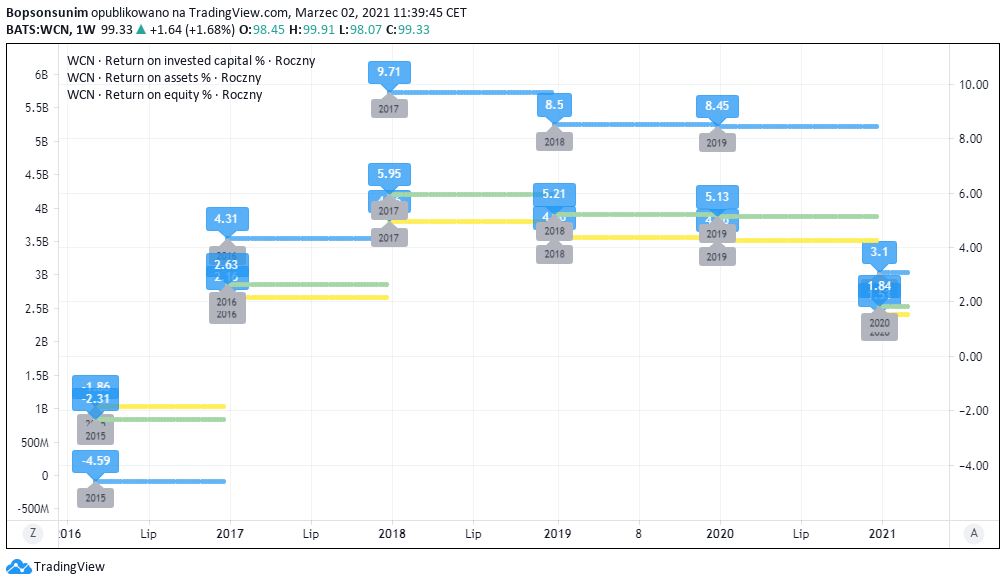This screenshot has width=1006, height=585.
Task: Click the 2.63 value marker
Action: click(226, 264)
